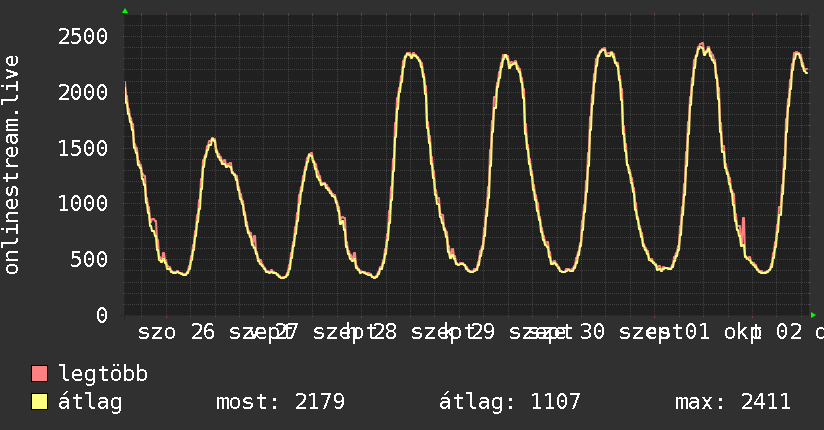This screenshot has width=824, height=430.
Task: Click the 'max: 2411' statistic
Action: coord(733,402)
